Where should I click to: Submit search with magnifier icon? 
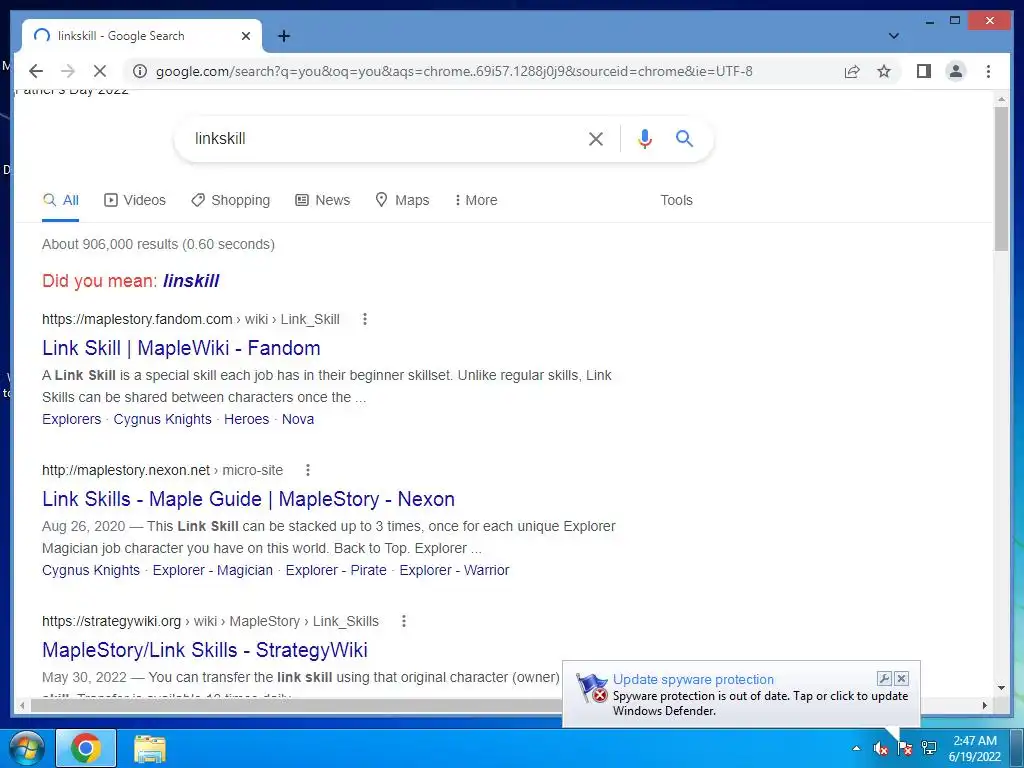[684, 138]
